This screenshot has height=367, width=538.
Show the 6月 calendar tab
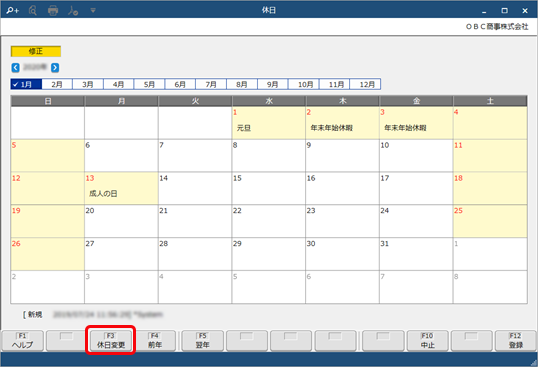tap(180, 84)
